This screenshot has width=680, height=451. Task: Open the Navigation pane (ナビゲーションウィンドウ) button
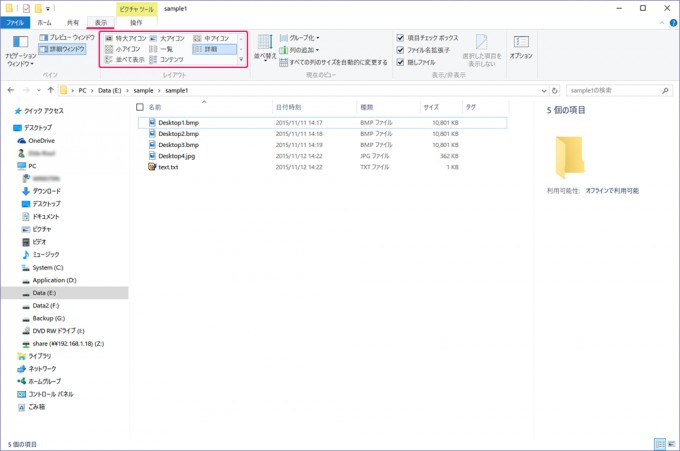[x=20, y=51]
